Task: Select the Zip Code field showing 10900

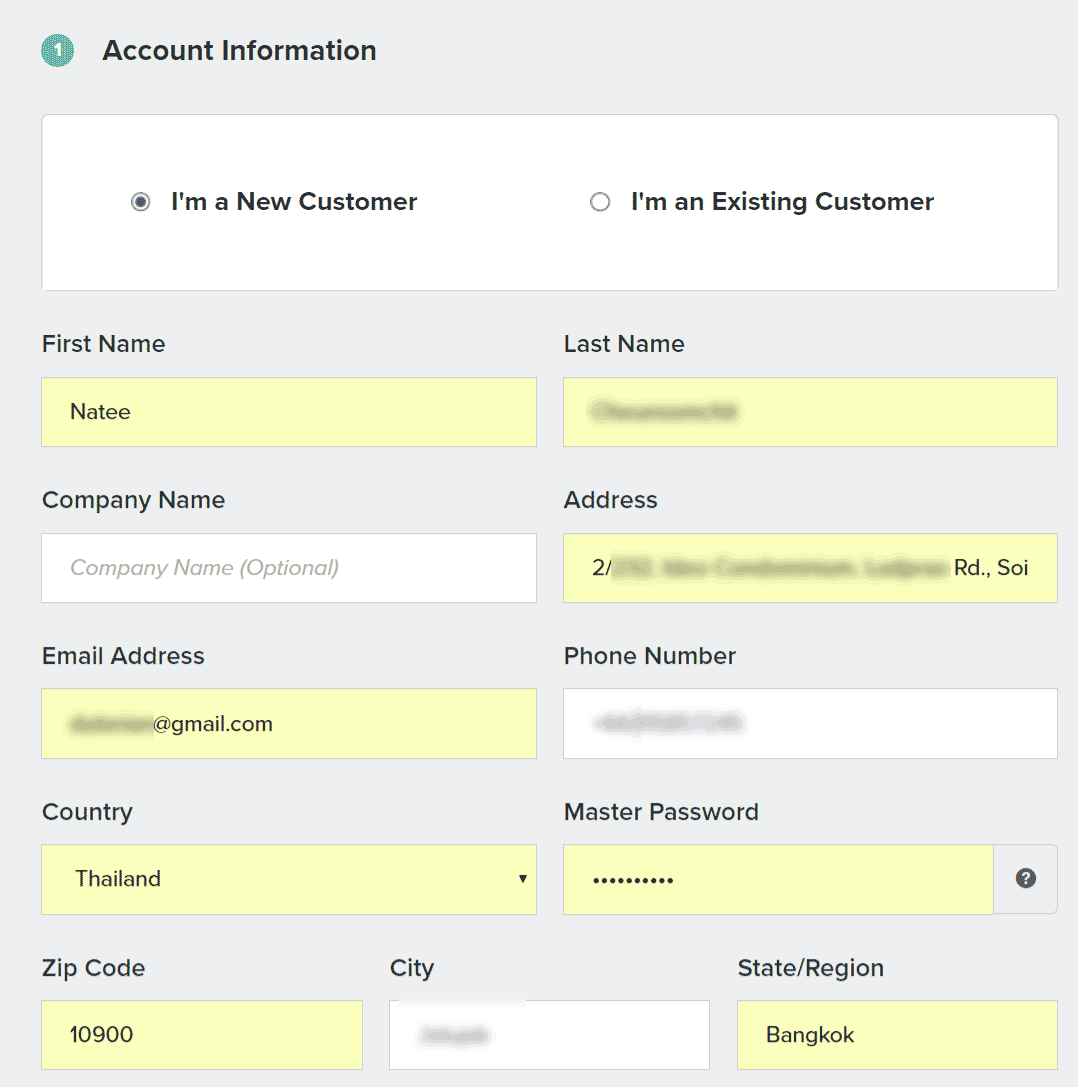Action: [x=202, y=1035]
